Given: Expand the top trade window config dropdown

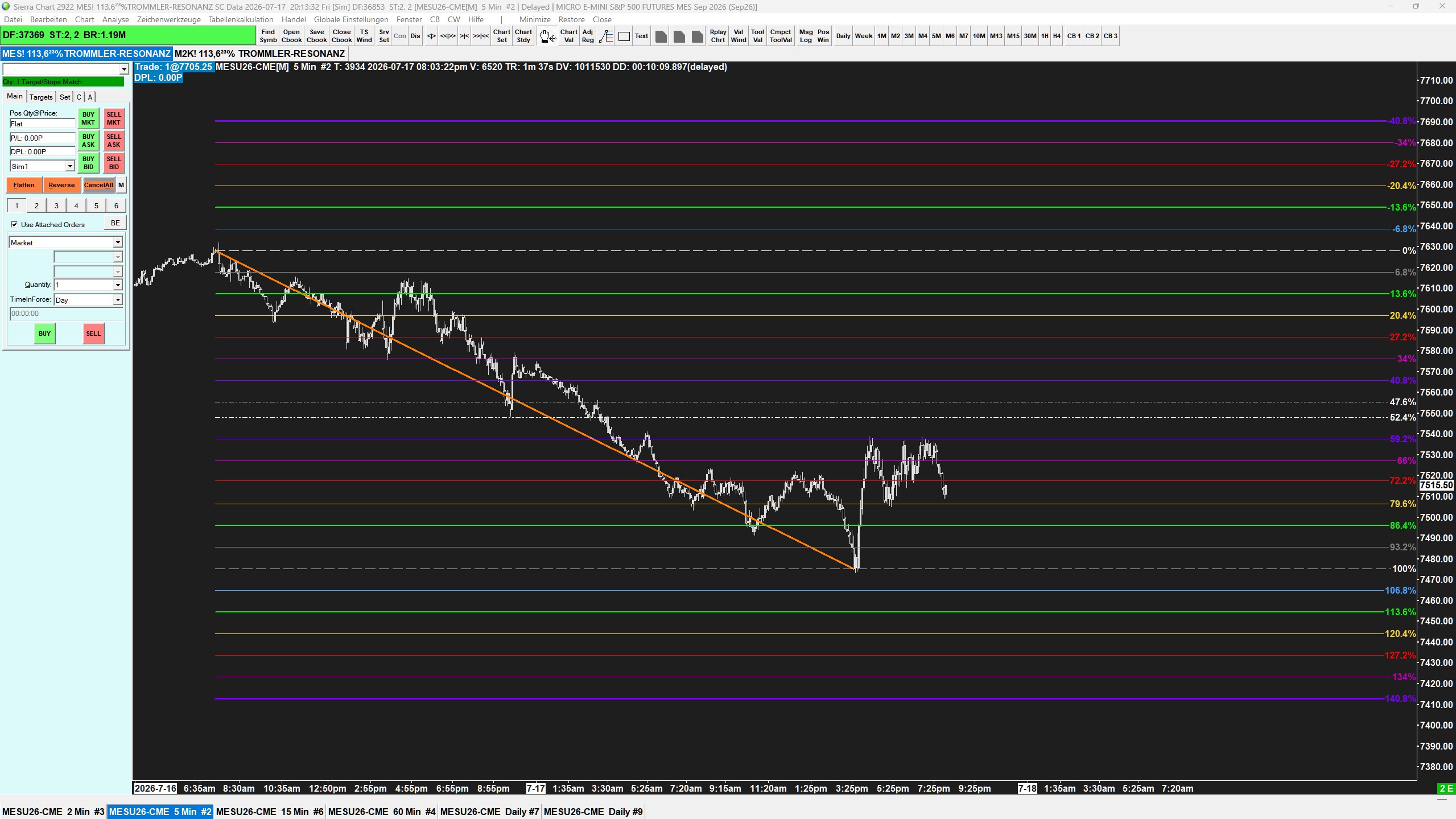Looking at the screenshot, I should tap(123, 69).
